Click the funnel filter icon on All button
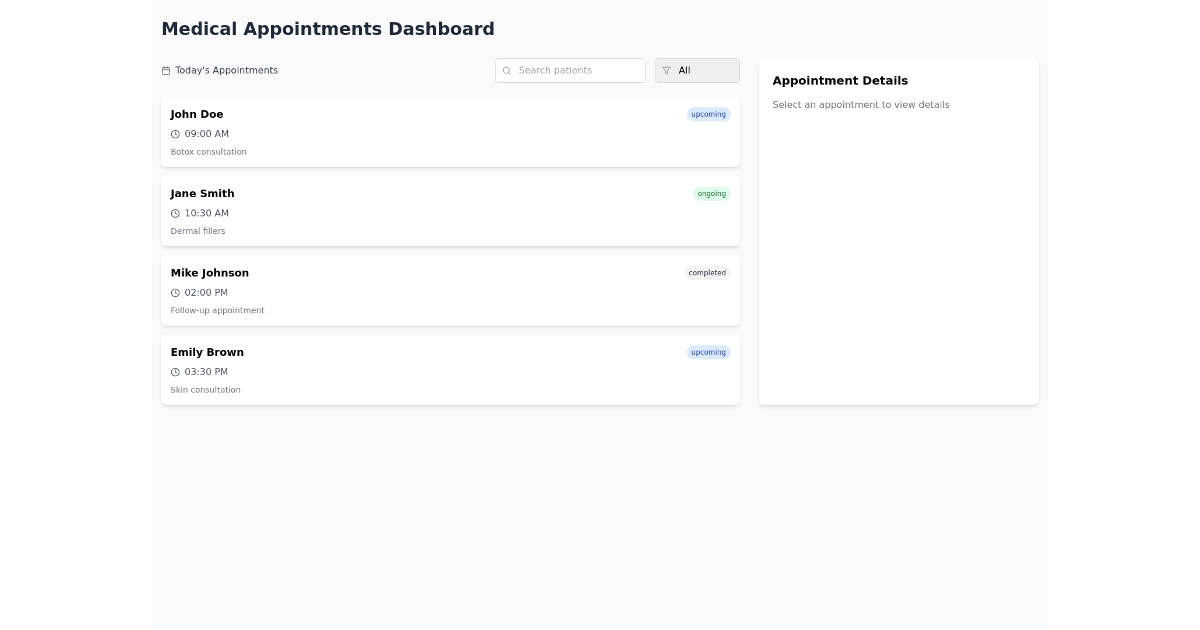Image resolution: width=1200 pixels, height=630 pixels. 666,70
